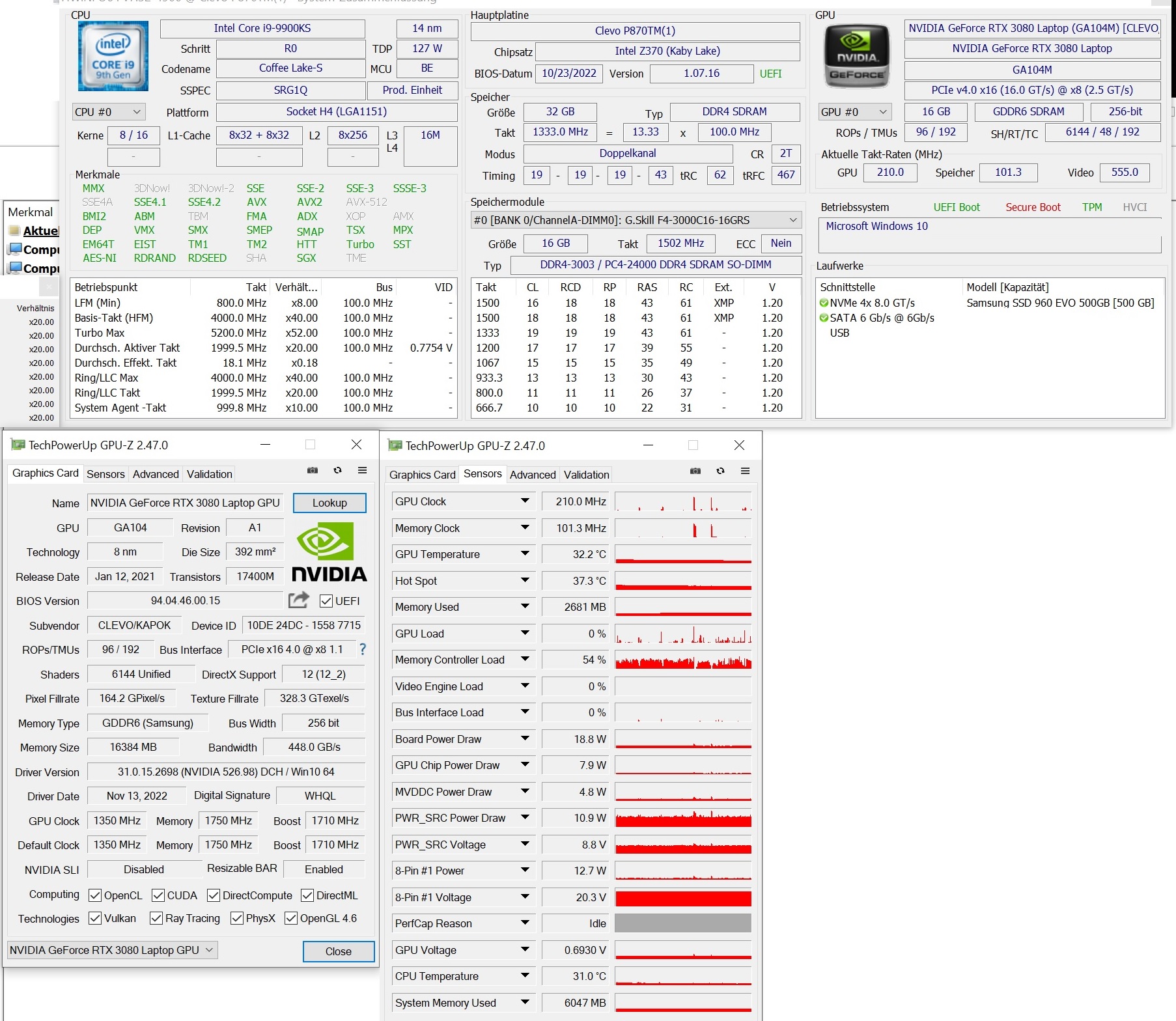Open hamburger menu in Sensors GPU-Z window
Screen dimensions: 1176x1021
745,471
